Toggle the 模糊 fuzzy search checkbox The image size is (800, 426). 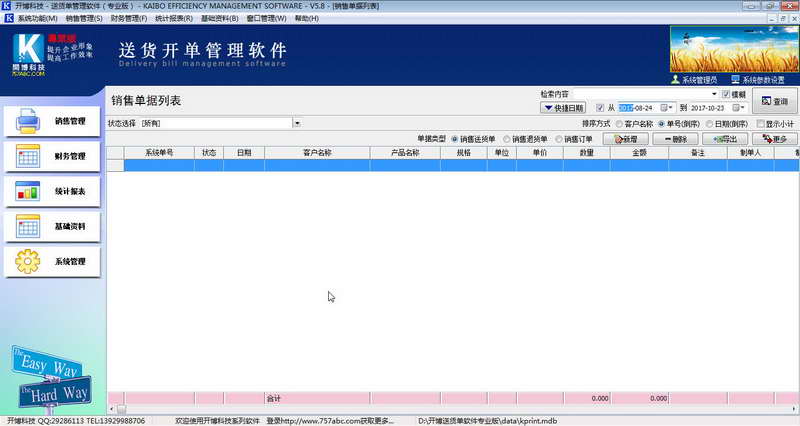(x=726, y=94)
